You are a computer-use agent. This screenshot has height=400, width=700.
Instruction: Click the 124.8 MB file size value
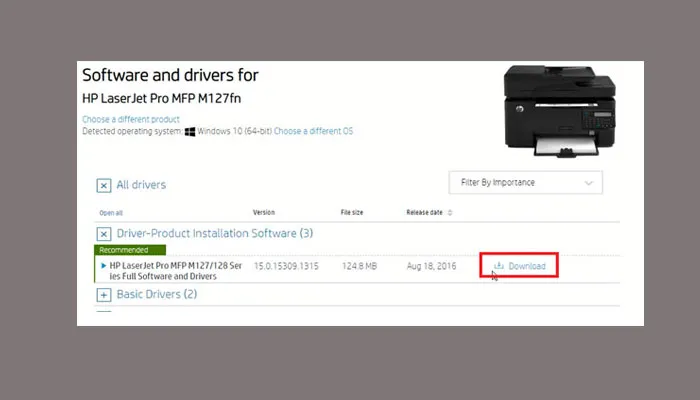click(359, 266)
